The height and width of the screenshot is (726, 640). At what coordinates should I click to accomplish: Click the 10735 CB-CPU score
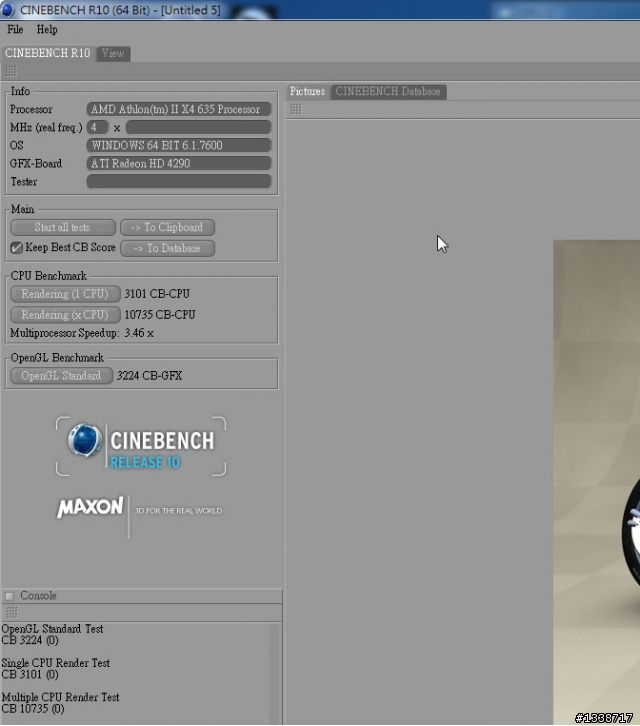point(160,315)
